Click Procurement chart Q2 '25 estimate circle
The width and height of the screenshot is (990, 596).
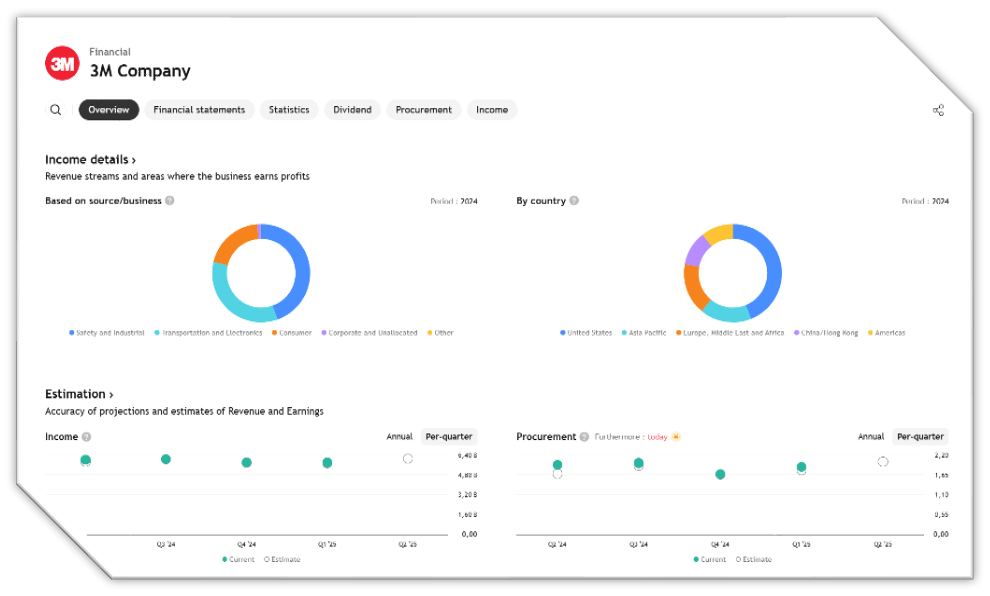tap(883, 462)
